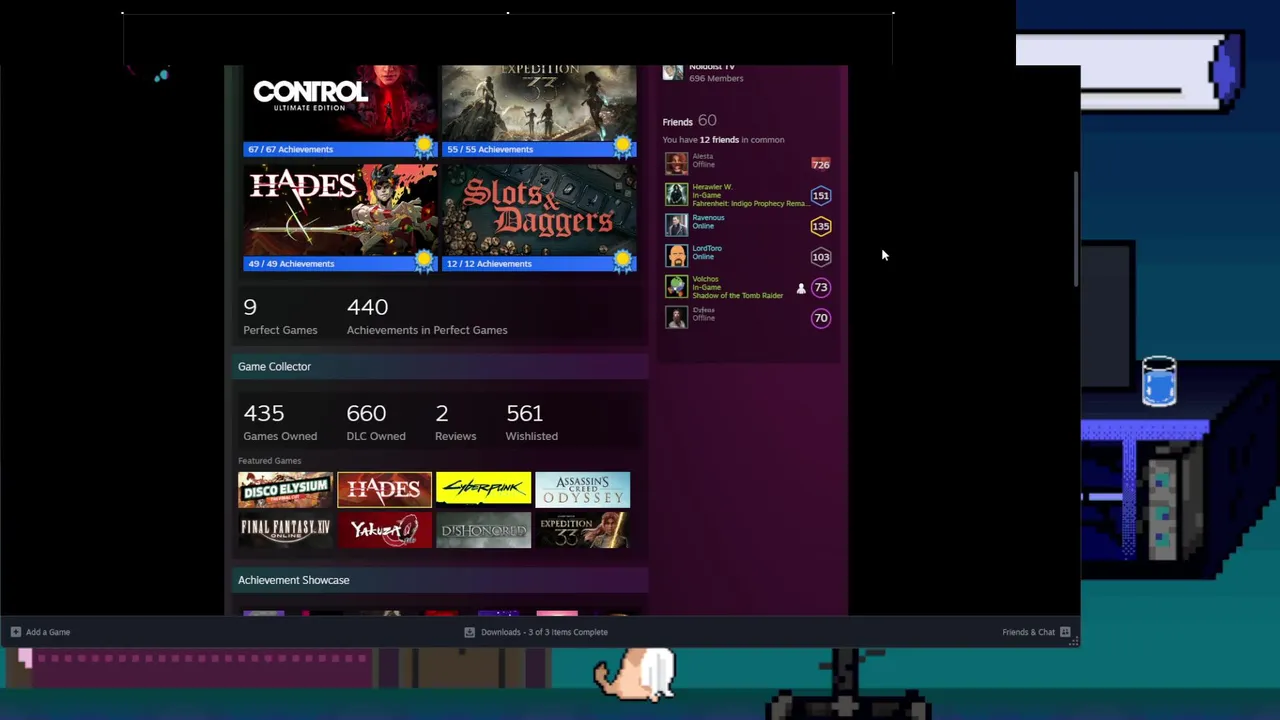1280x720 pixels.
Task: Open the 561 Wishlisted link
Action: tap(532, 422)
